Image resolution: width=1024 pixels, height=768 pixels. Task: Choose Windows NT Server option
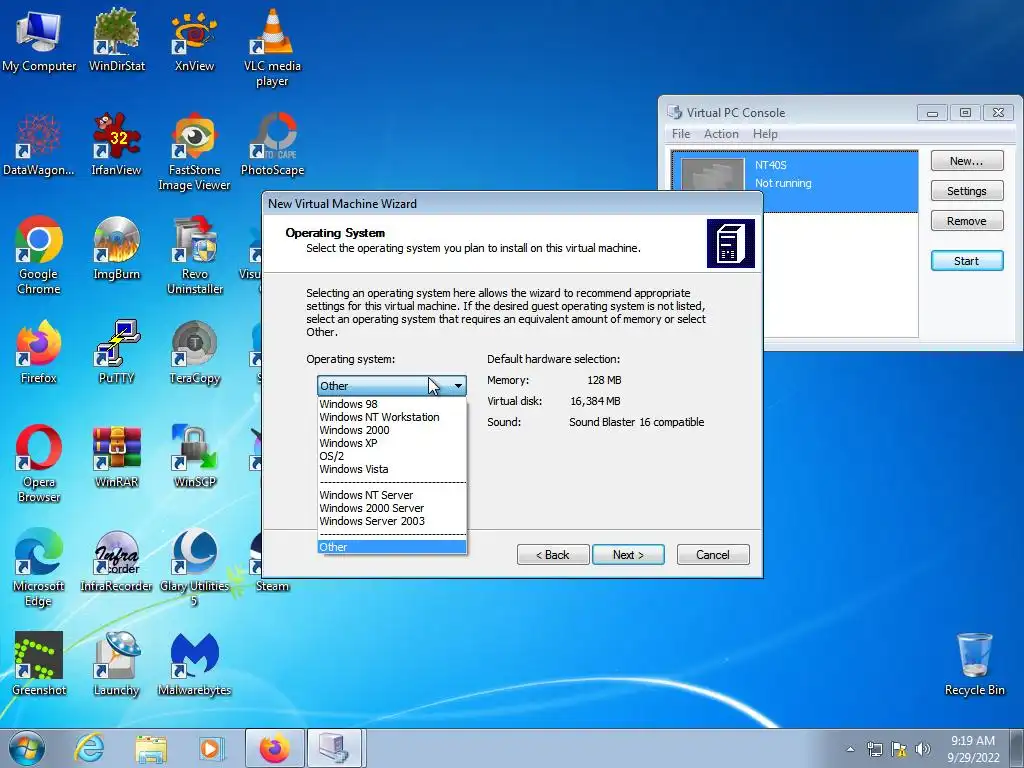pyautogui.click(x=392, y=495)
